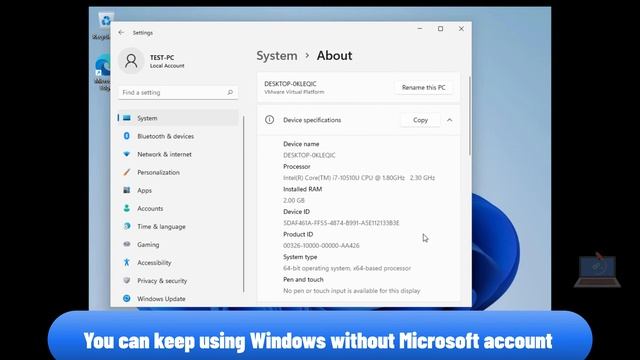
Task: Select Personalization in the sidebar
Action: pos(178,172)
